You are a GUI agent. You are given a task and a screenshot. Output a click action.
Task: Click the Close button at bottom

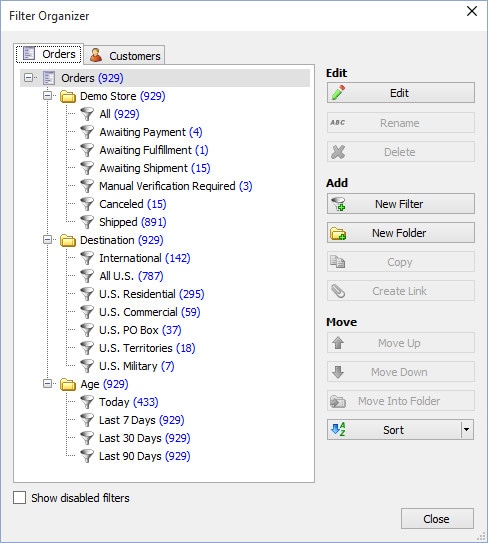click(x=437, y=519)
